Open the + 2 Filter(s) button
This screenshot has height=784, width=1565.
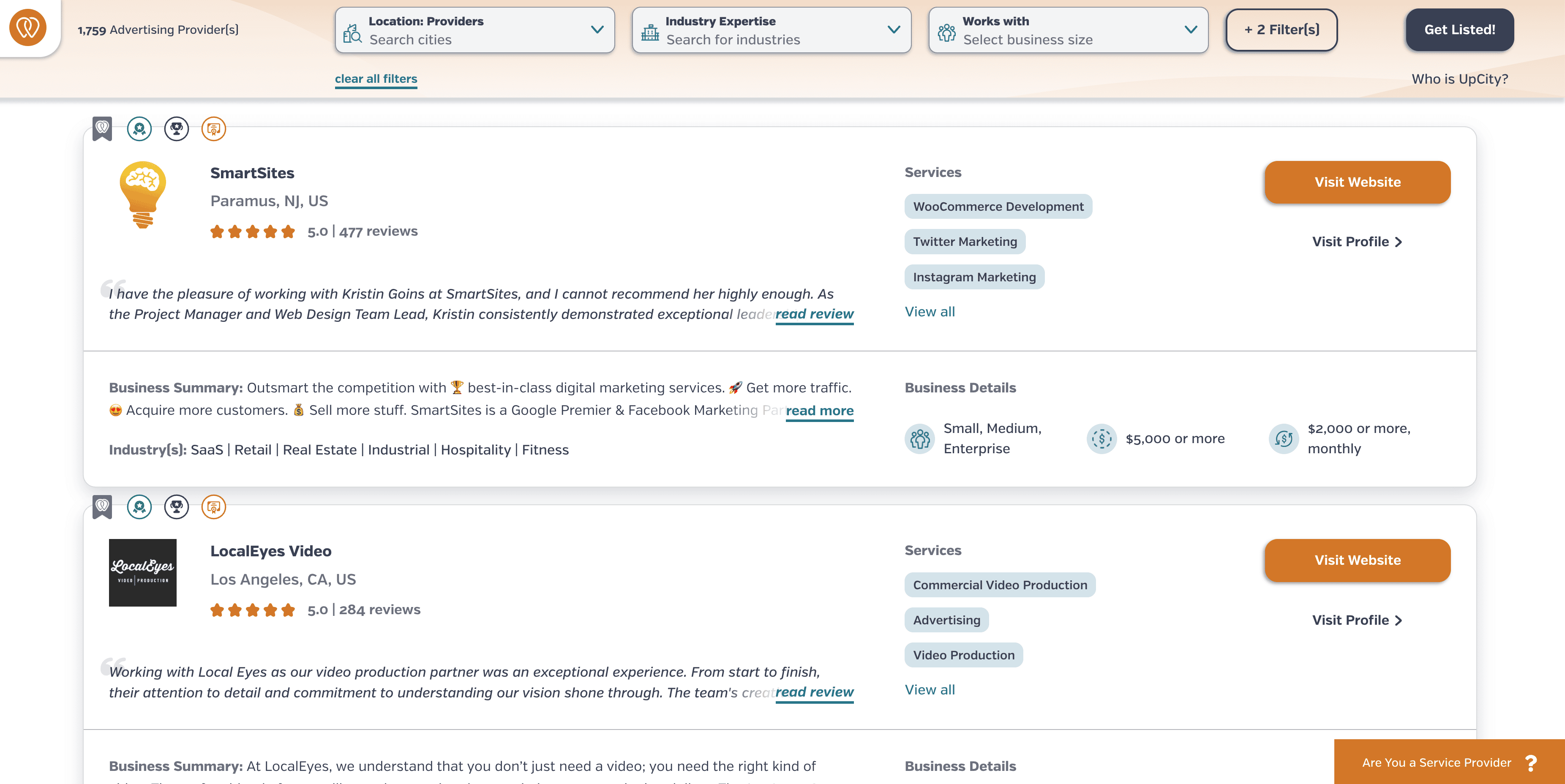[1281, 30]
